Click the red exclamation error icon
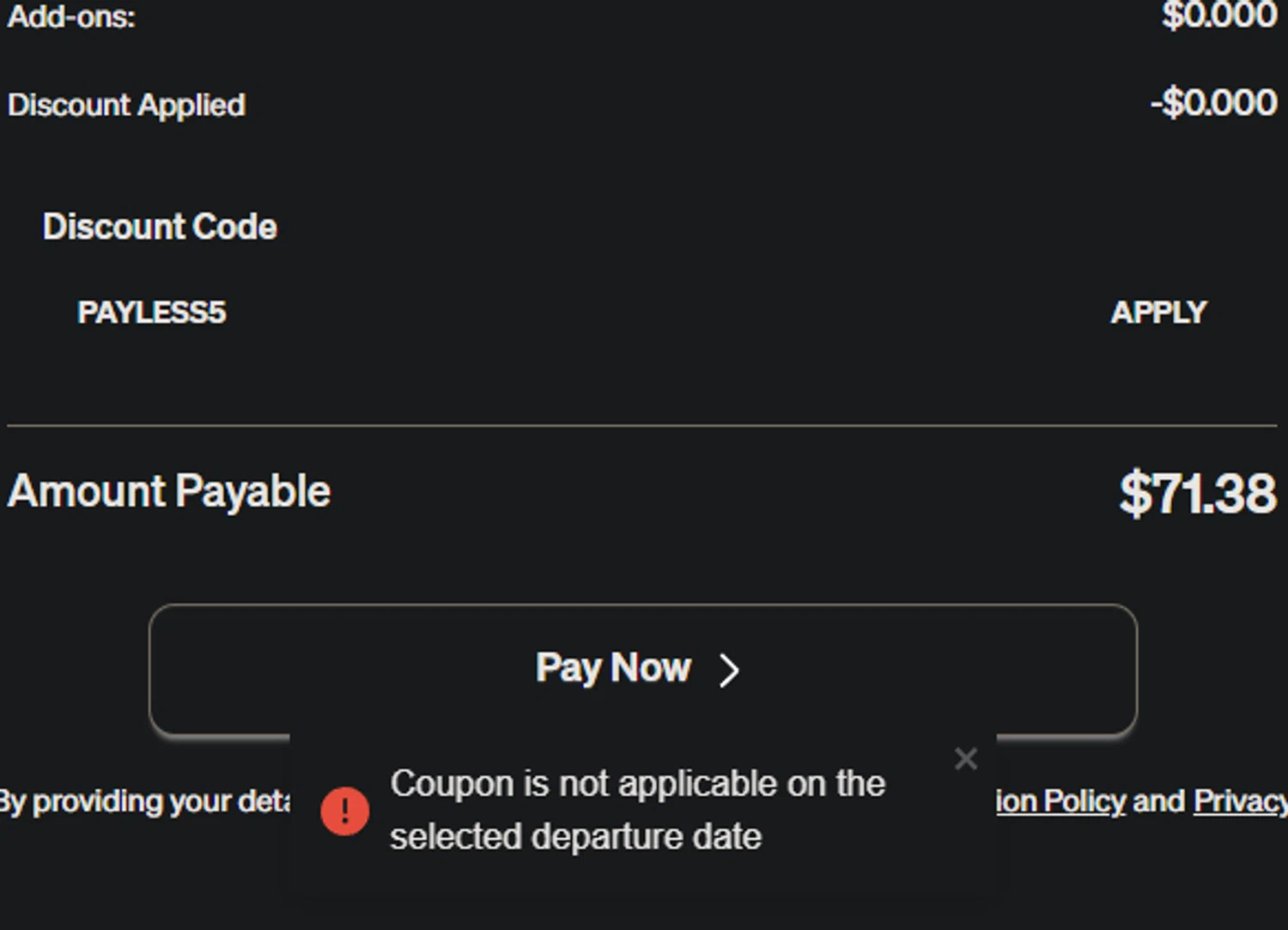Image resolution: width=1288 pixels, height=930 pixels. (x=345, y=811)
